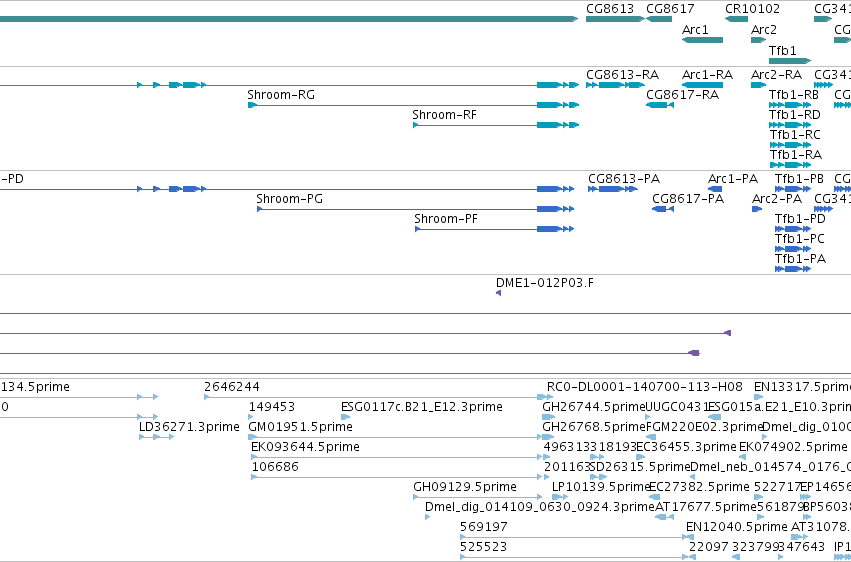Select the EC36455.3prime EST label

(x=686, y=447)
